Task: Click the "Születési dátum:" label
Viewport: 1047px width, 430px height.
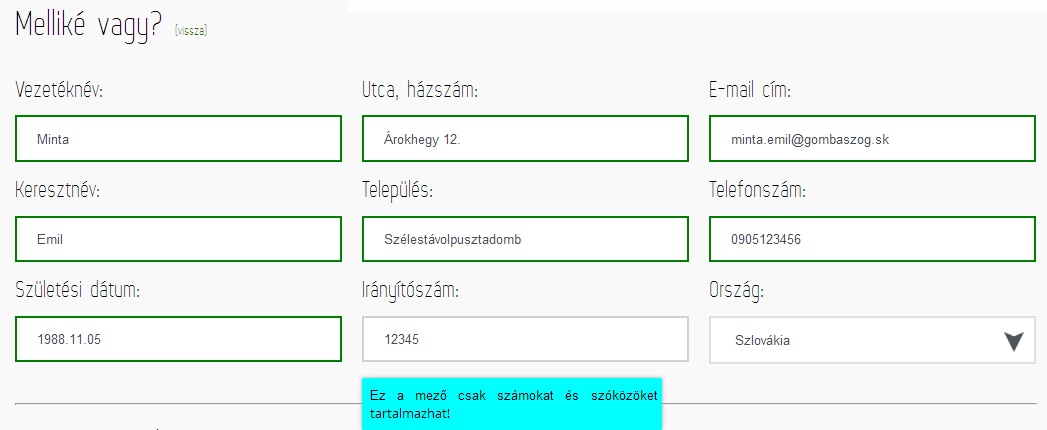Action: coord(77,291)
